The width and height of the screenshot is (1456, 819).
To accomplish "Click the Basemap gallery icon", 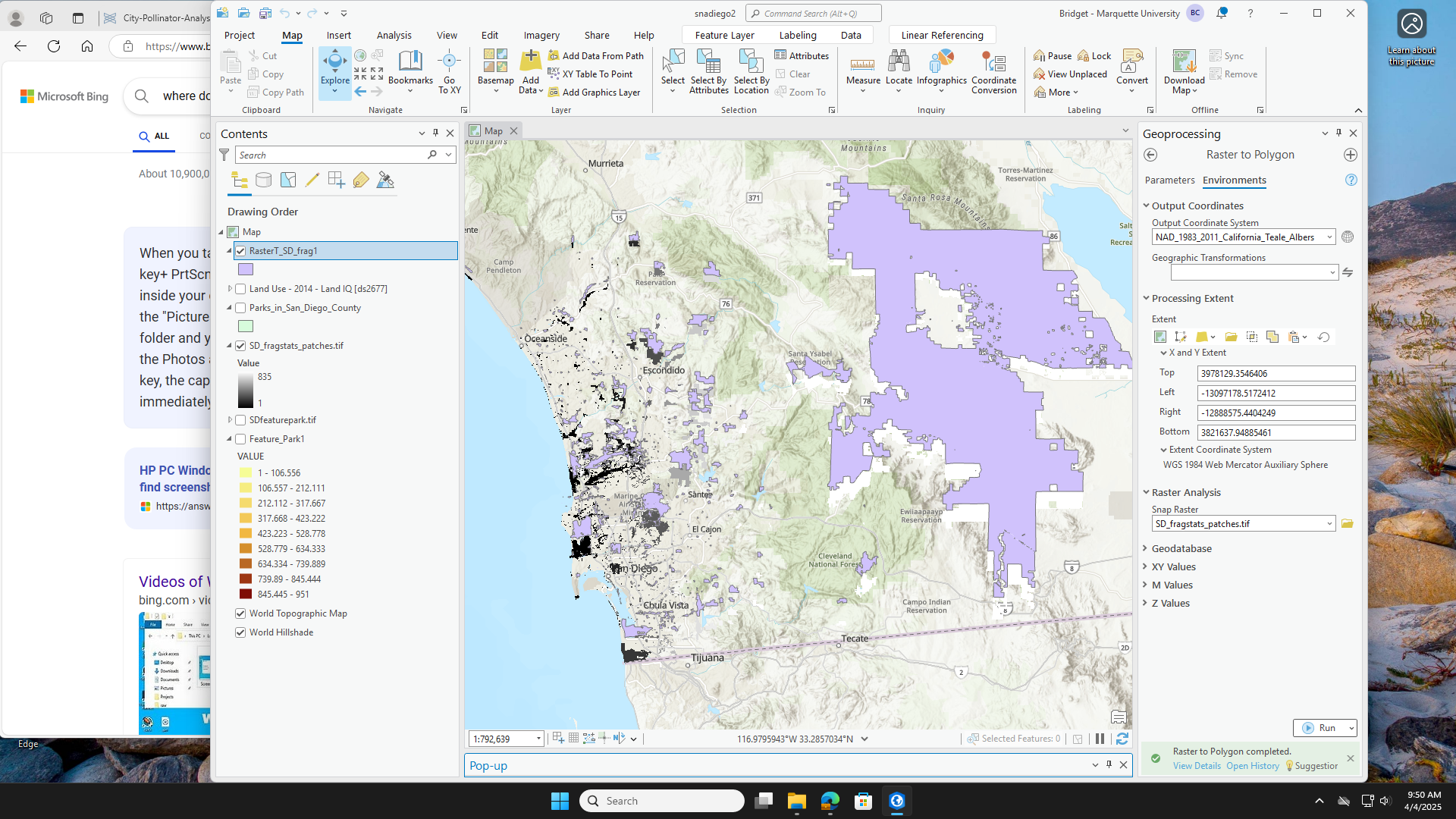I will [495, 64].
